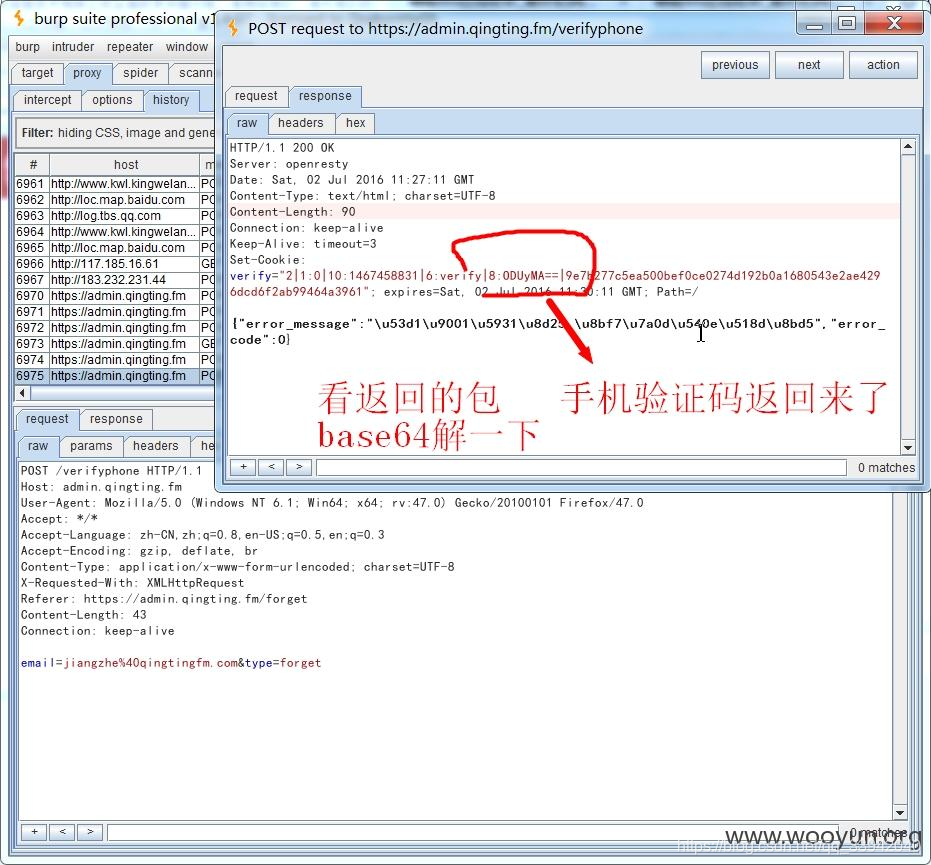The image size is (931, 865).
Task: Select the lower params tab
Action: (x=91, y=446)
